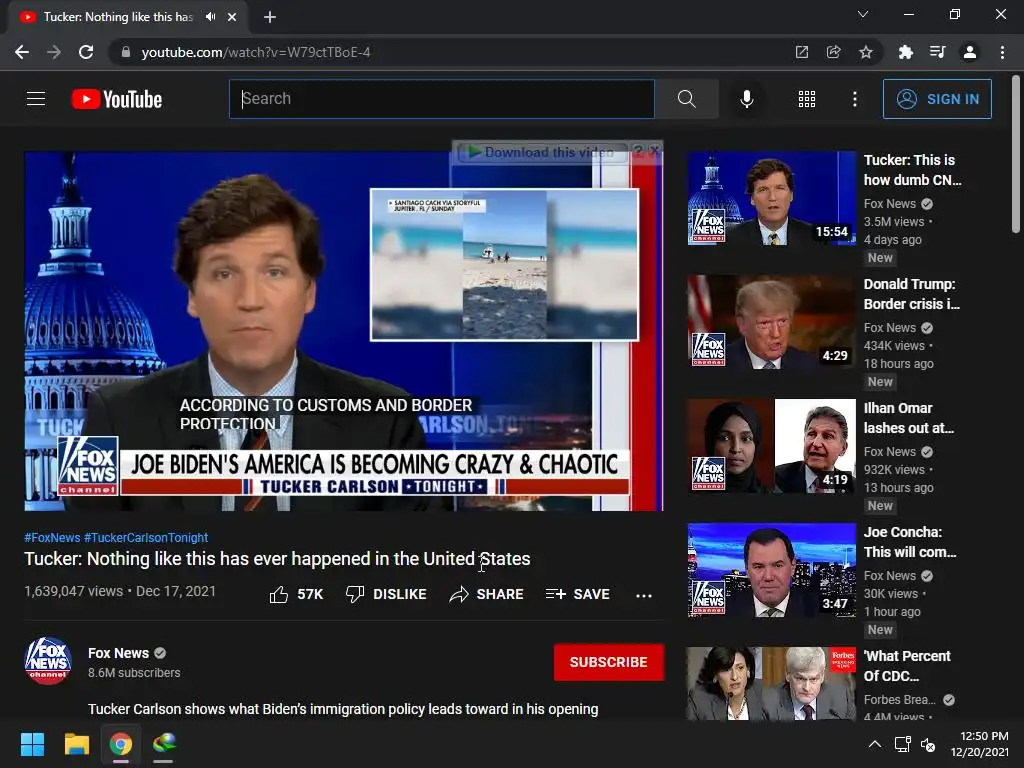Open a new browser tab
This screenshot has height=768, width=1024.
(x=270, y=17)
